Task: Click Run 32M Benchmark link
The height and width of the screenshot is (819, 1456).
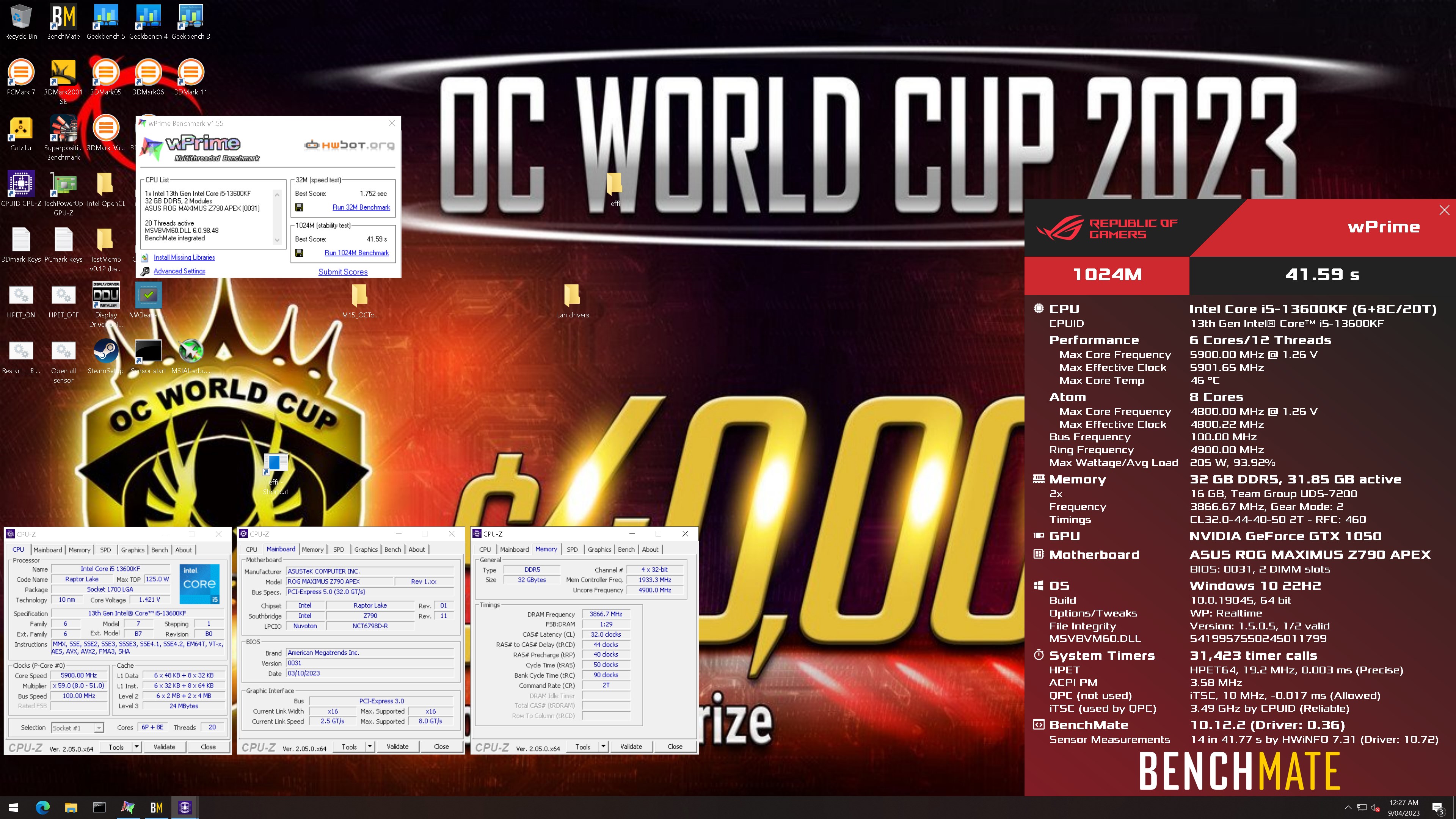Action: point(361,207)
